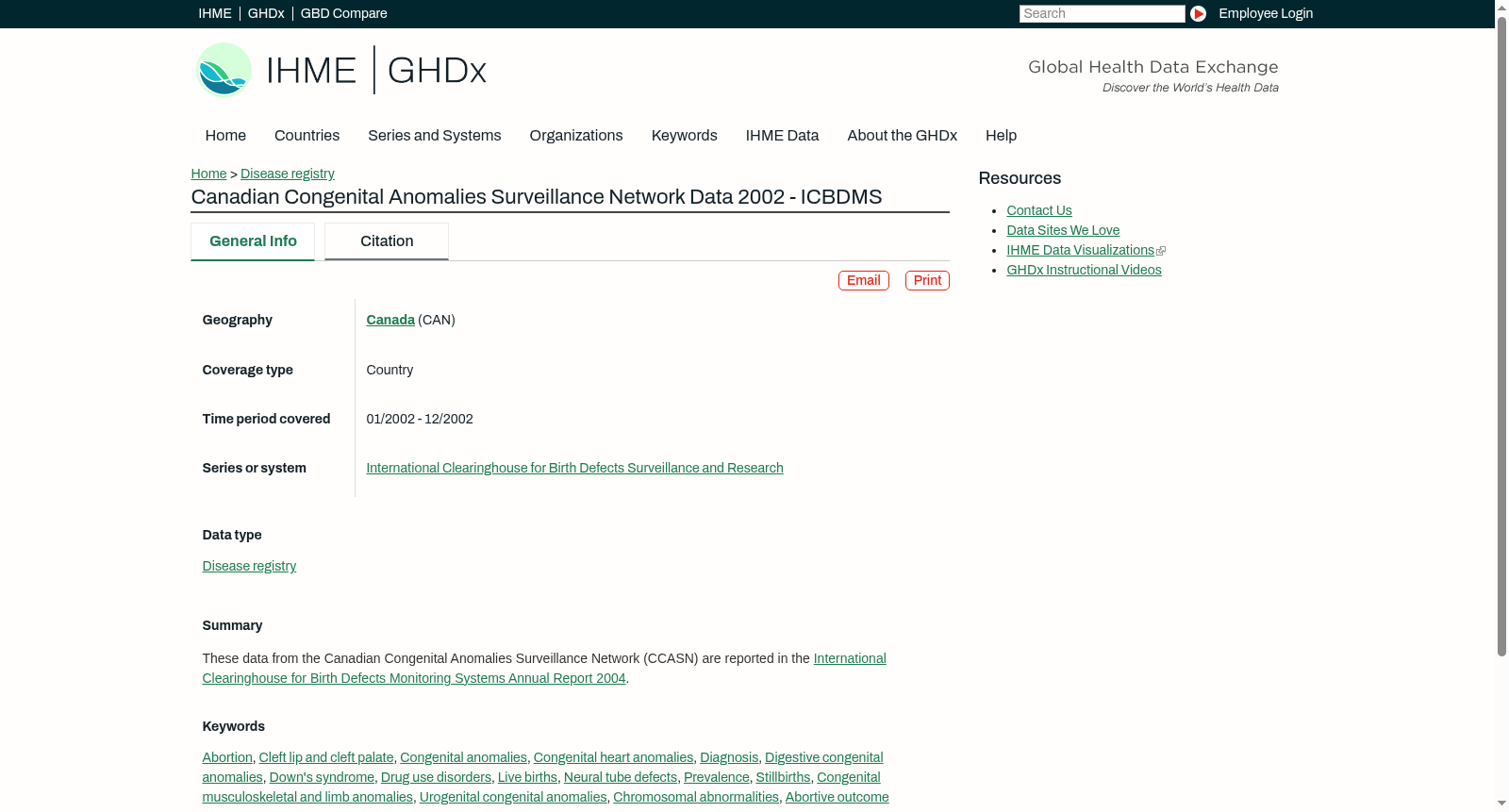Switch to the Citation tab
1509x812 pixels.
(387, 241)
